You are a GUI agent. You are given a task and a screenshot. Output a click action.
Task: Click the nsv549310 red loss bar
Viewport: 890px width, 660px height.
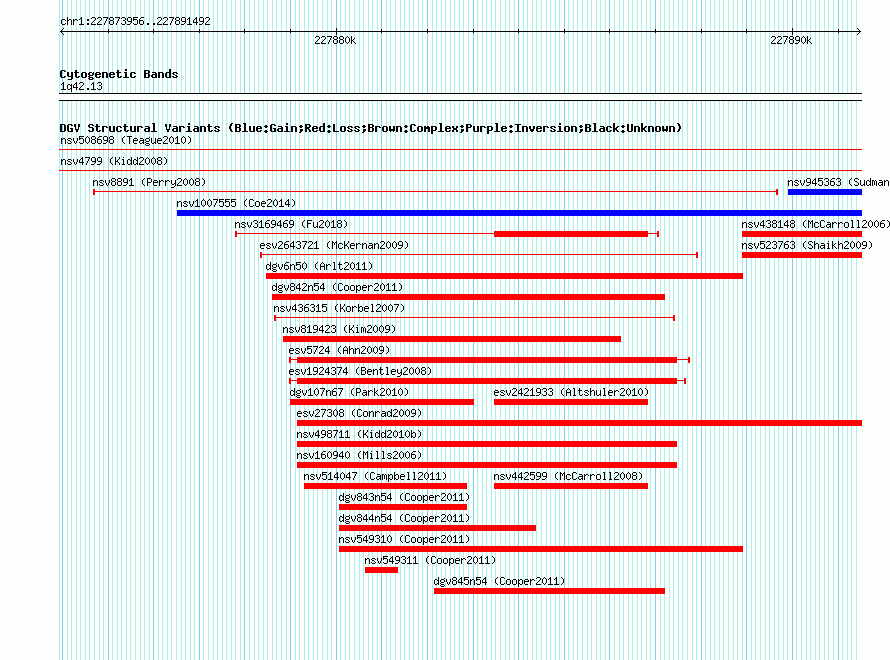tap(541, 549)
